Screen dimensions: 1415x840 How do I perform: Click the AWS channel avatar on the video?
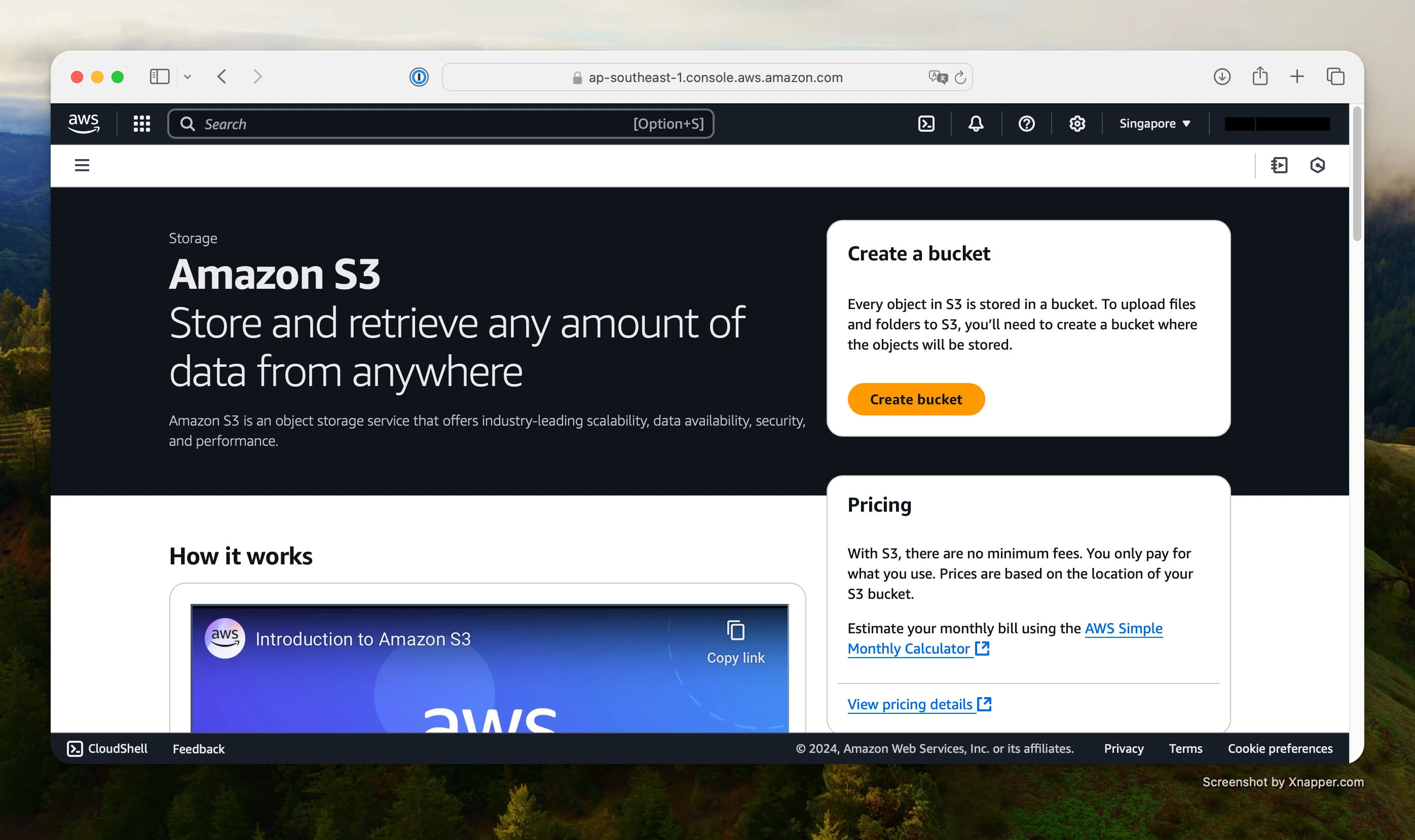225,638
